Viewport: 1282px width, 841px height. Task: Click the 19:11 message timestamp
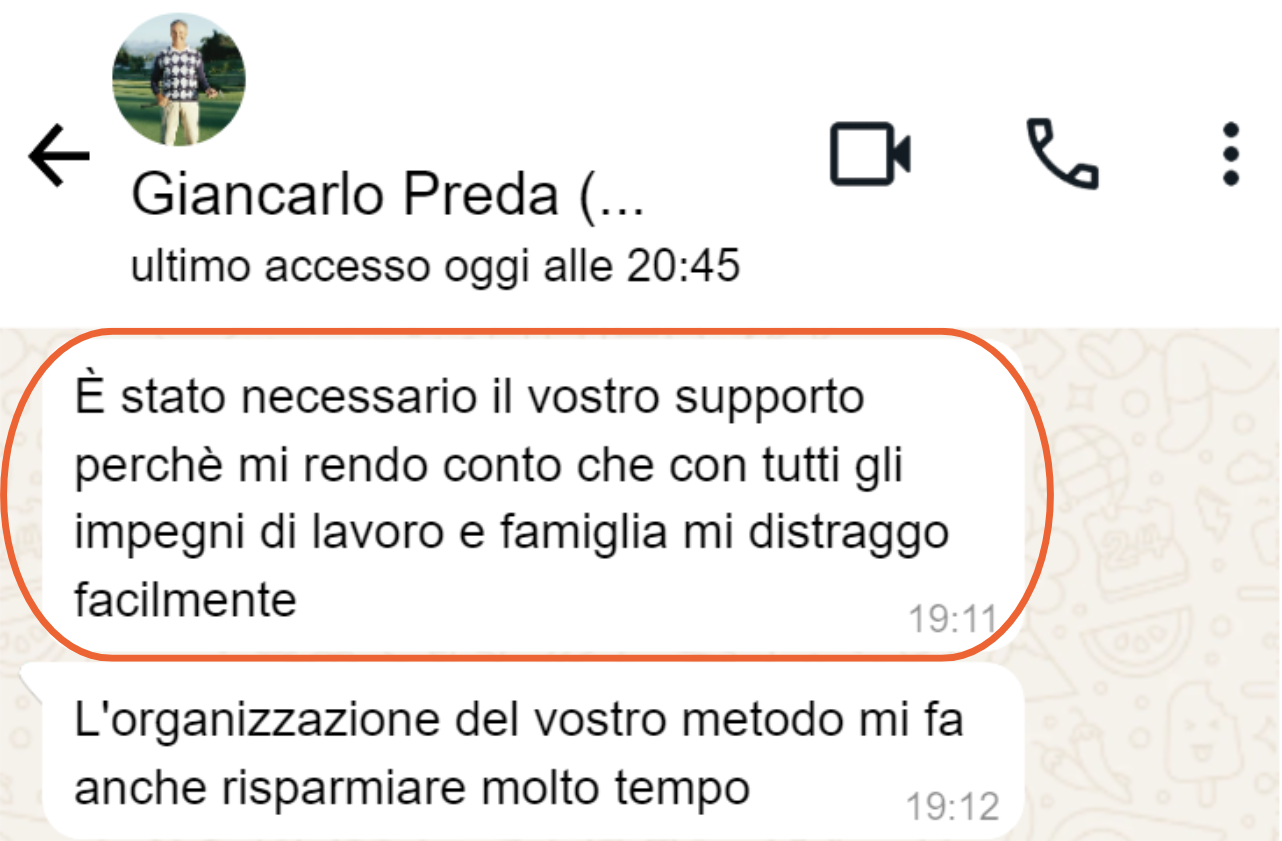coord(952,620)
